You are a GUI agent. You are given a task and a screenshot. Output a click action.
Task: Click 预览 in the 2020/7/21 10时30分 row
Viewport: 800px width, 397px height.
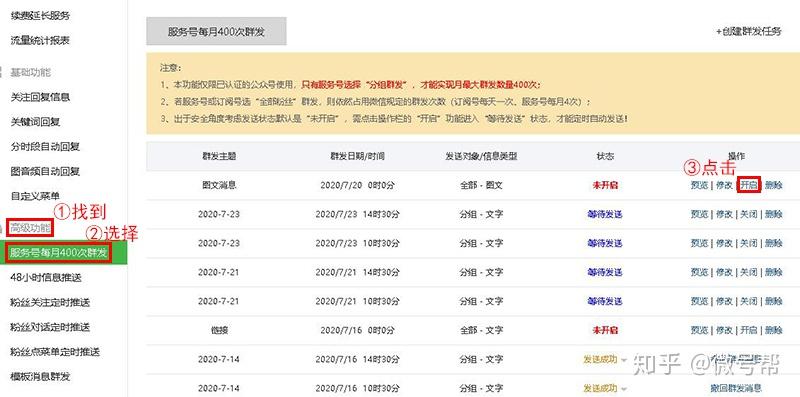pos(699,302)
